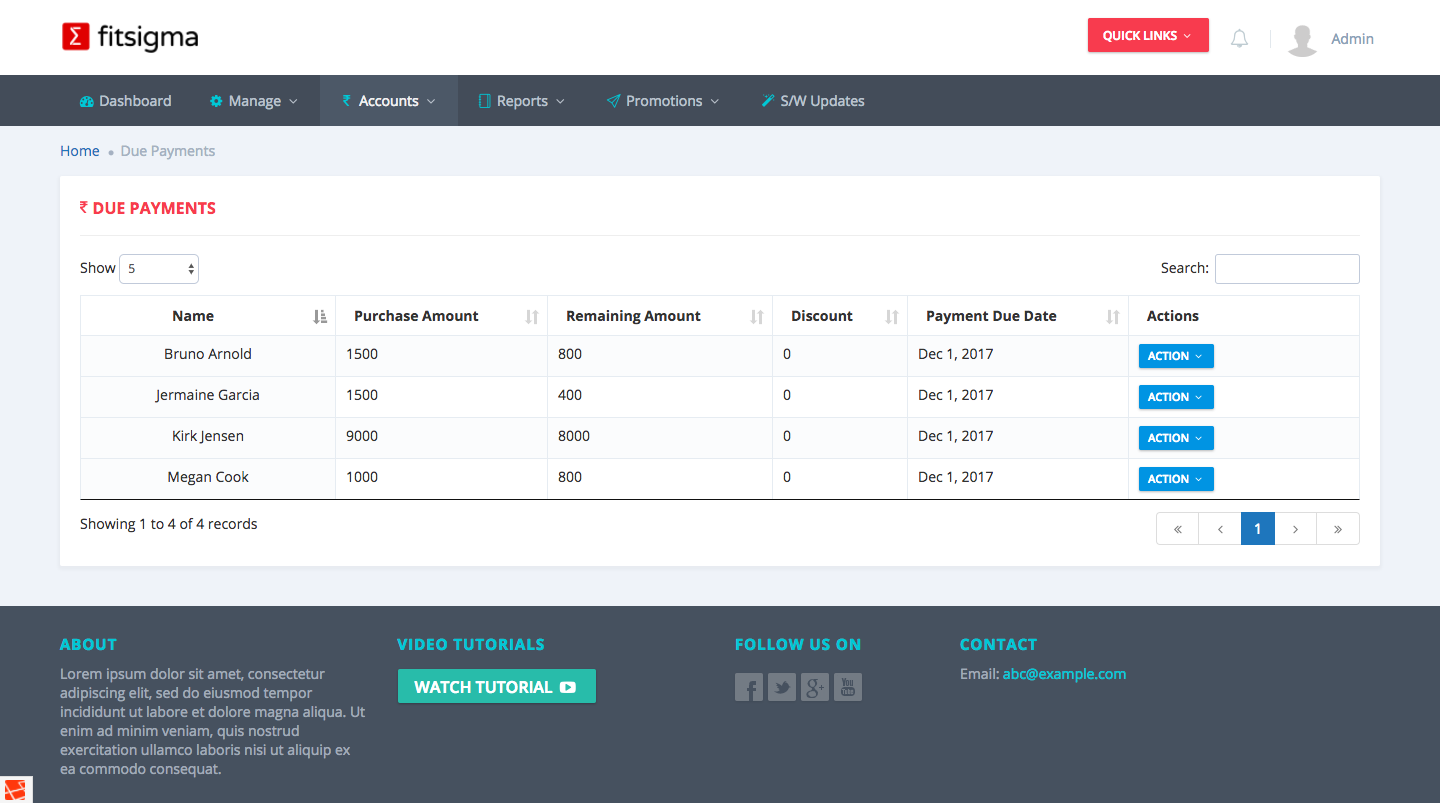
Task: Open the Google Plus social icon
Action: 815,687
